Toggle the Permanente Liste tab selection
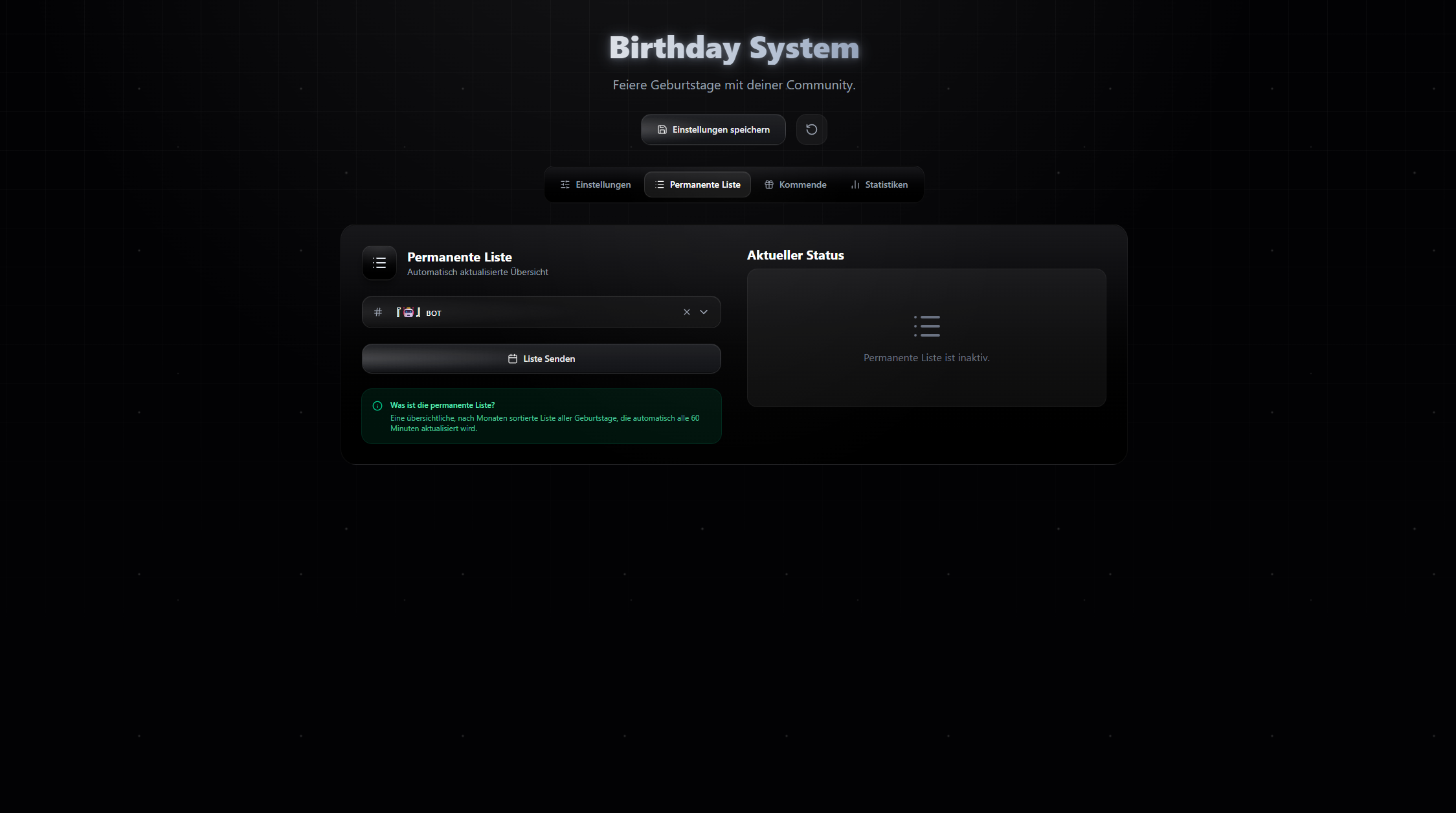 (697, 184)
